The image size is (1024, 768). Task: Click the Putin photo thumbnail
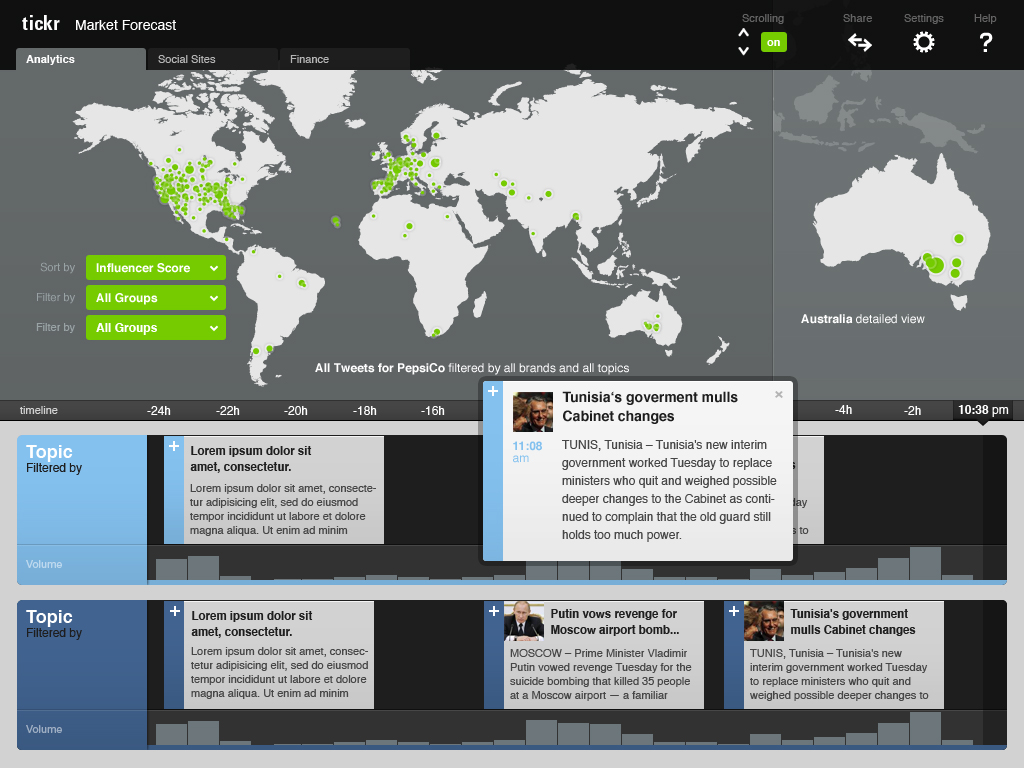pos(524,621)
